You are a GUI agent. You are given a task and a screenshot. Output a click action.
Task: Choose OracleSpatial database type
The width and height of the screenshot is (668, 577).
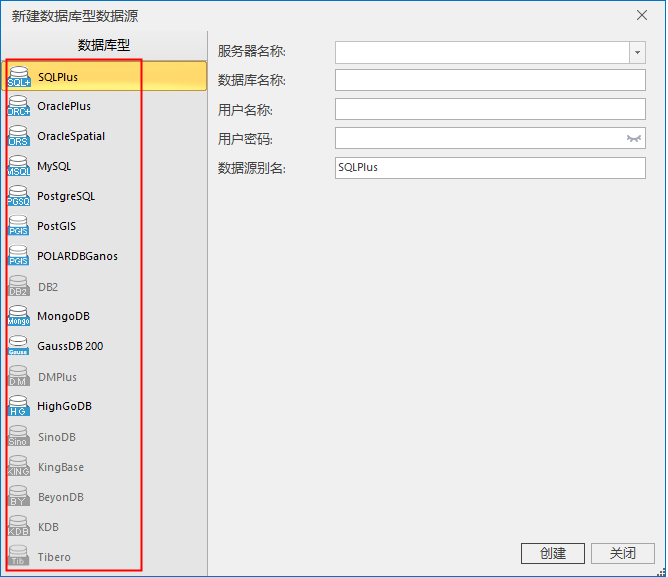[71, 136]
